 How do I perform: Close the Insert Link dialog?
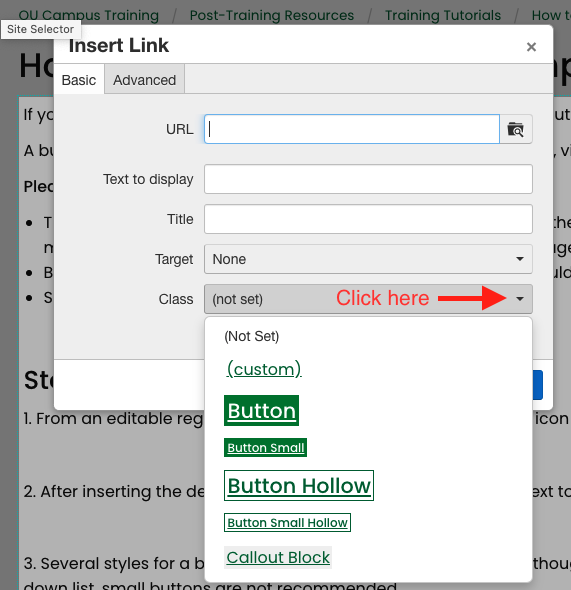point(531,47)
